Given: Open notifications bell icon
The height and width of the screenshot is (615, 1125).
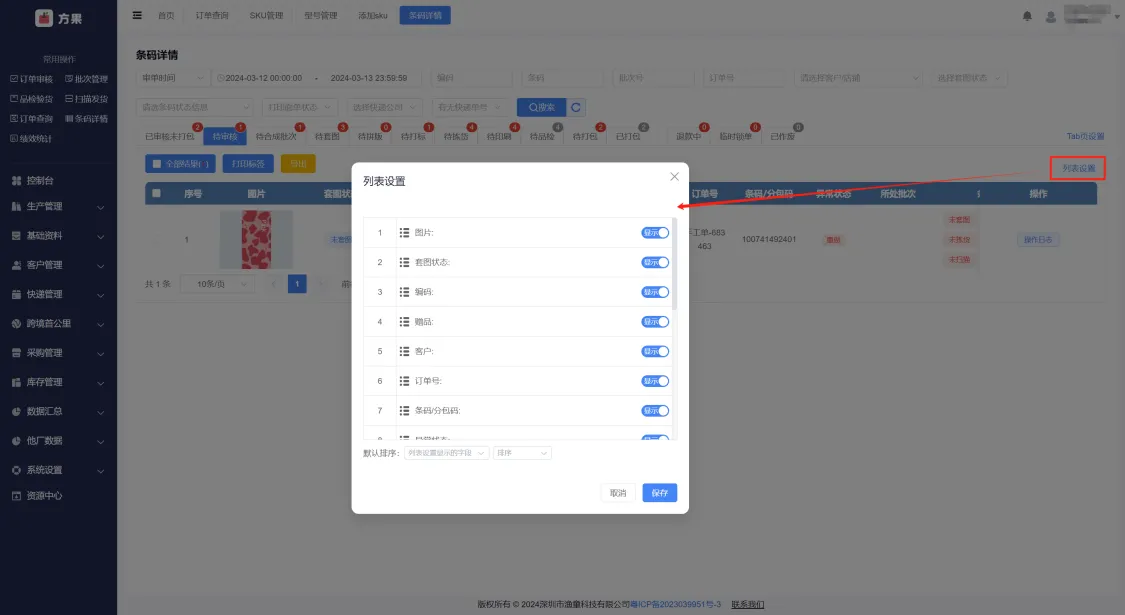Looking at the screenshot, I should pyautogui.click(x=1027, y=16).
